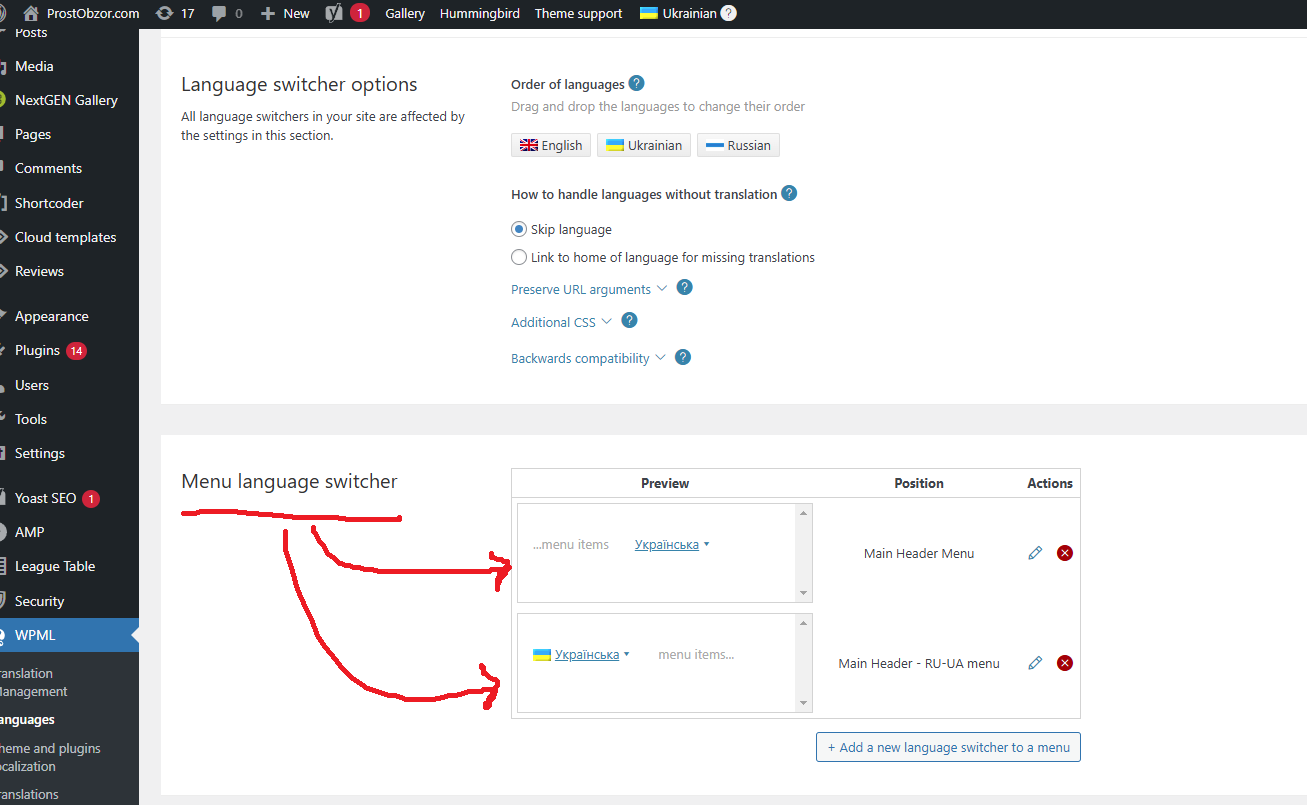Open the New content menu in admin bar

285,13
